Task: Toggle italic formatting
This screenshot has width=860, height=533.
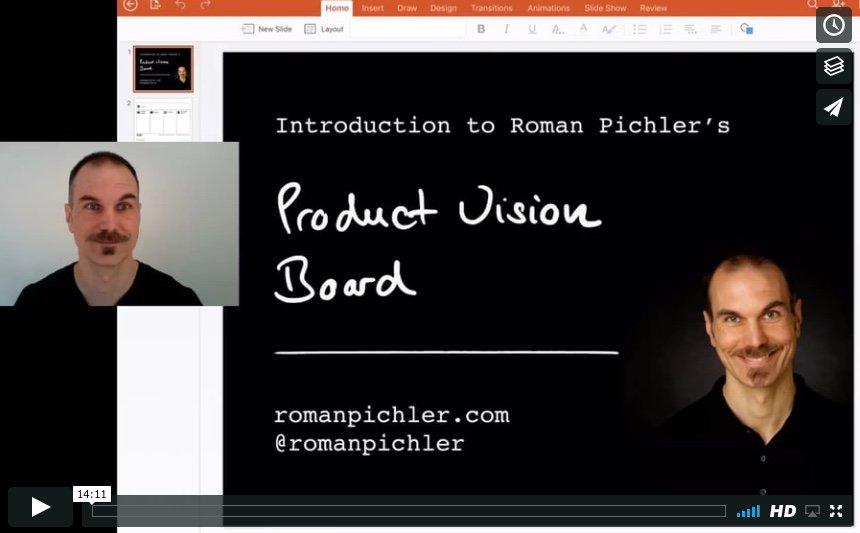Action: 506,29
